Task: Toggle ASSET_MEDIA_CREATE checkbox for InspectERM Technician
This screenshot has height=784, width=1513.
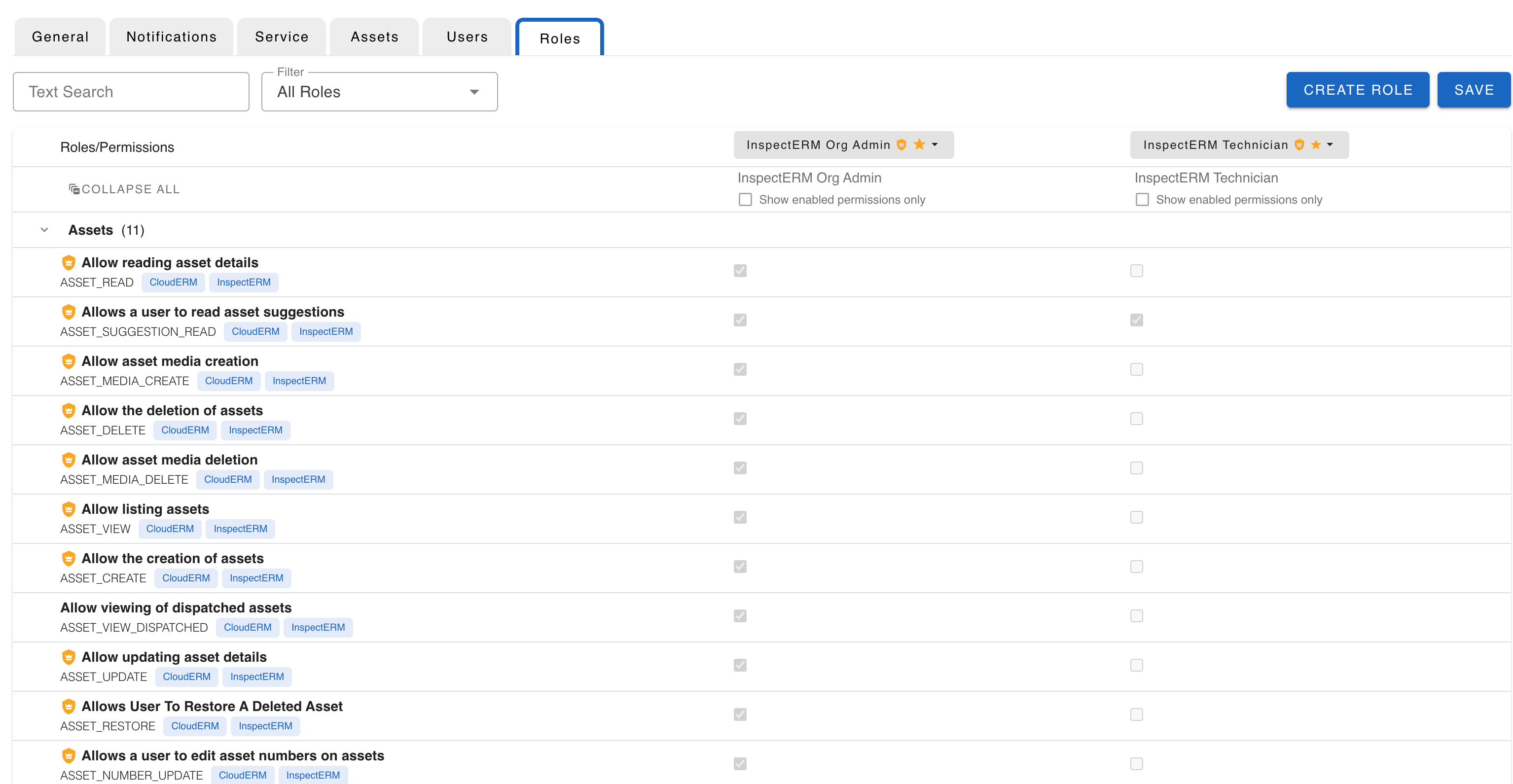Action: tap(1137, 369)
